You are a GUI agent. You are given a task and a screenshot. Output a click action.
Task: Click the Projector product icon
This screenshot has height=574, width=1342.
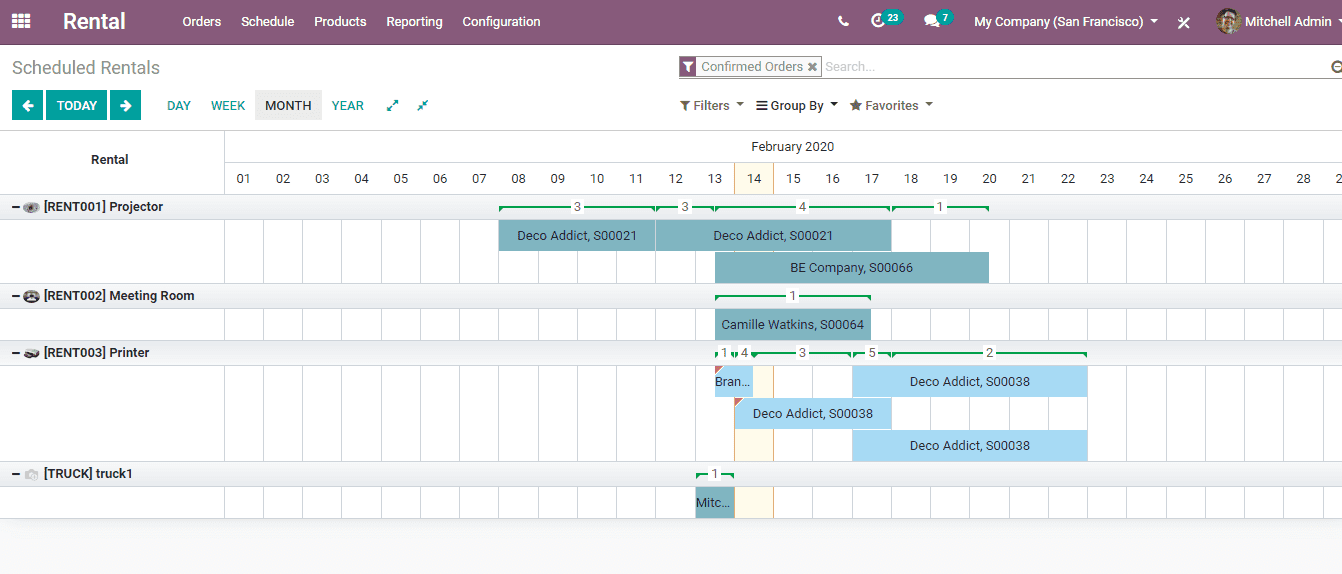[31, 207]
